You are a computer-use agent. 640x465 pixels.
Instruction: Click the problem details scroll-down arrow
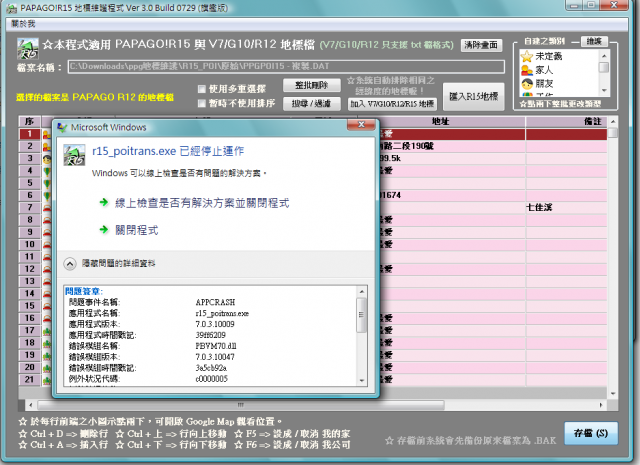tap(362, 380)
